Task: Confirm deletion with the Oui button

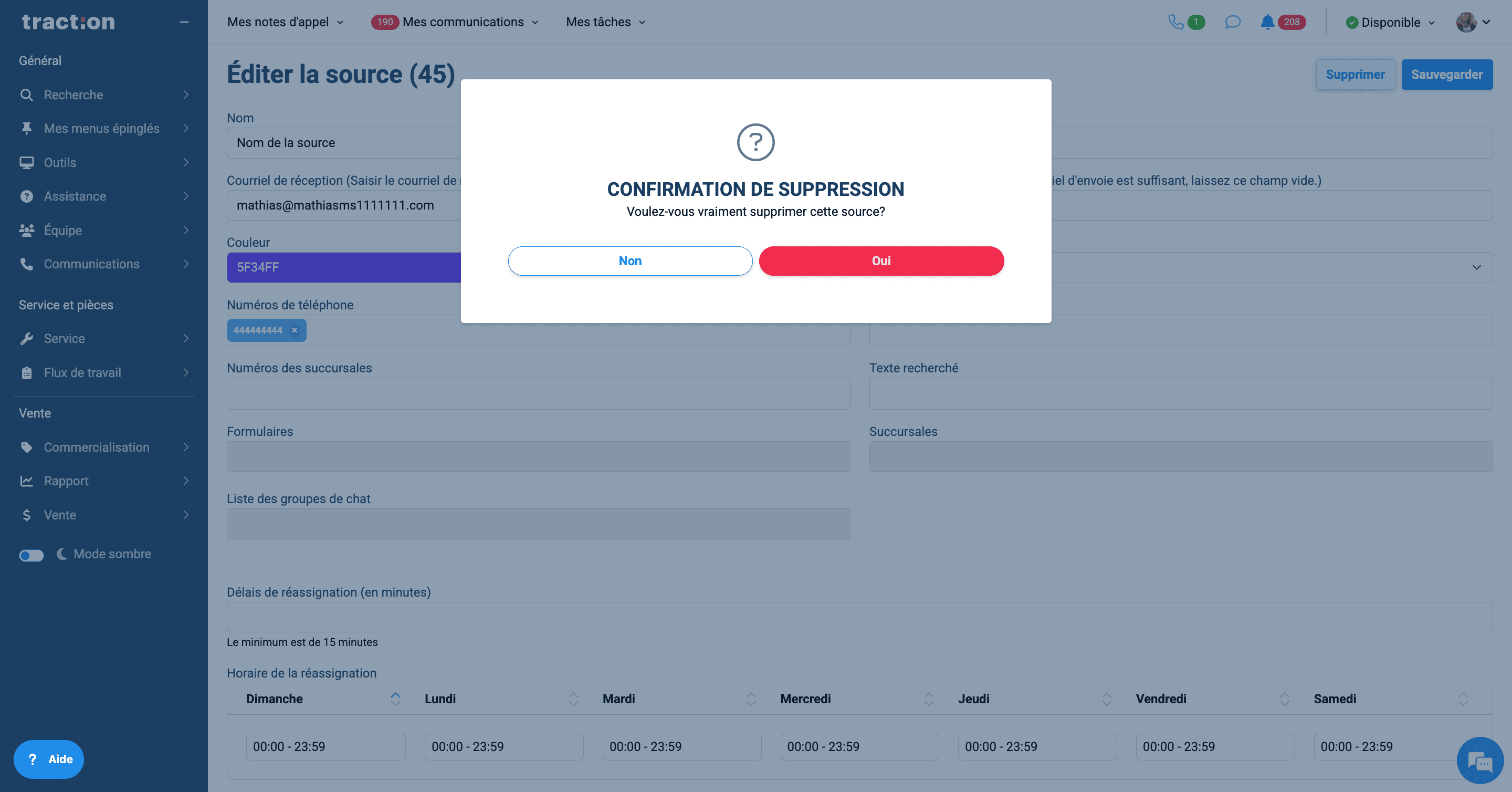Action: tap(881, 260)
